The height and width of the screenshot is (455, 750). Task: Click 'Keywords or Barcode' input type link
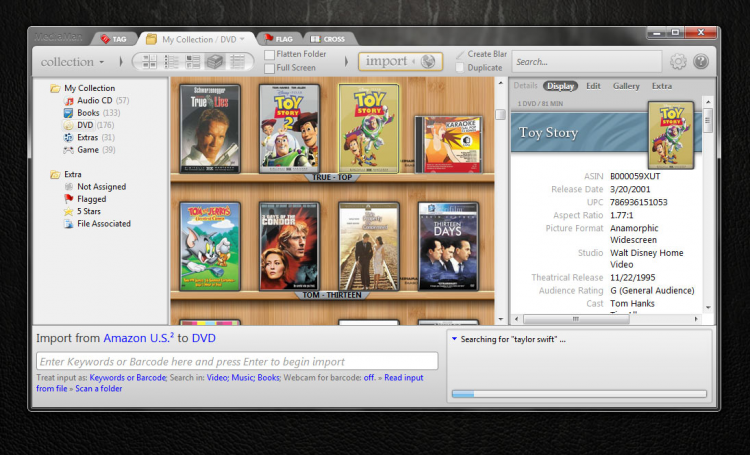point(128,377)
